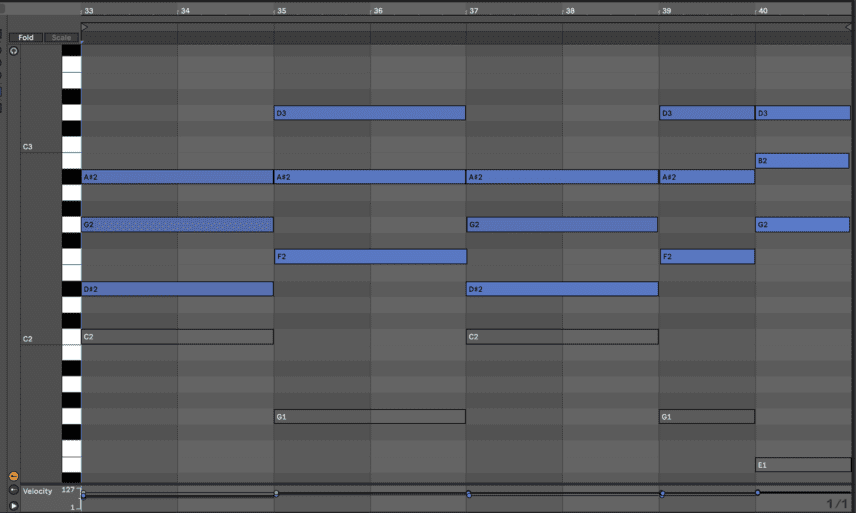Click the Velocity lane label
Viewport: 856px width, 513px height.
click(38, 491)
